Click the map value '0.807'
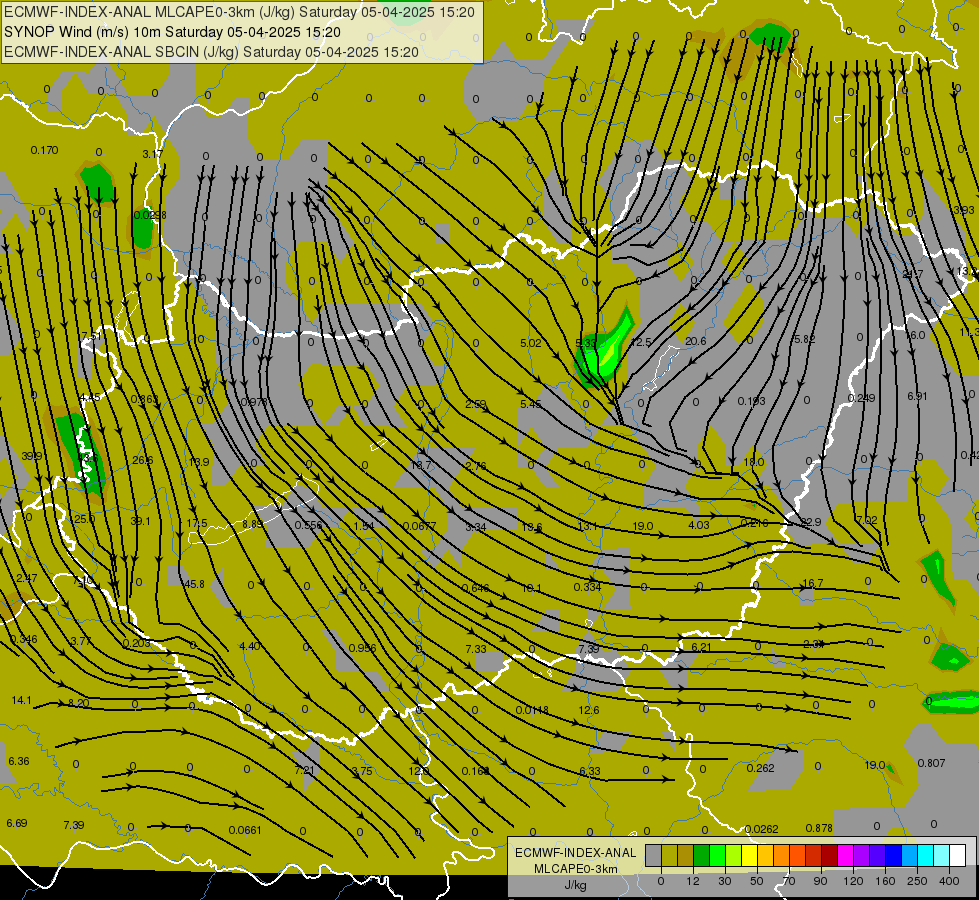The height and width of the screenshot is (900, 979). coord(932,763)
